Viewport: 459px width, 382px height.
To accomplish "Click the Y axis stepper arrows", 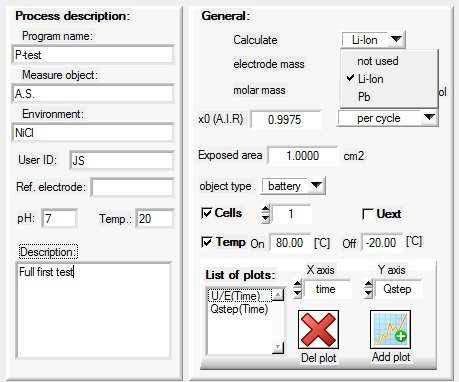I will pyautogui.click(x=368, y=289).
